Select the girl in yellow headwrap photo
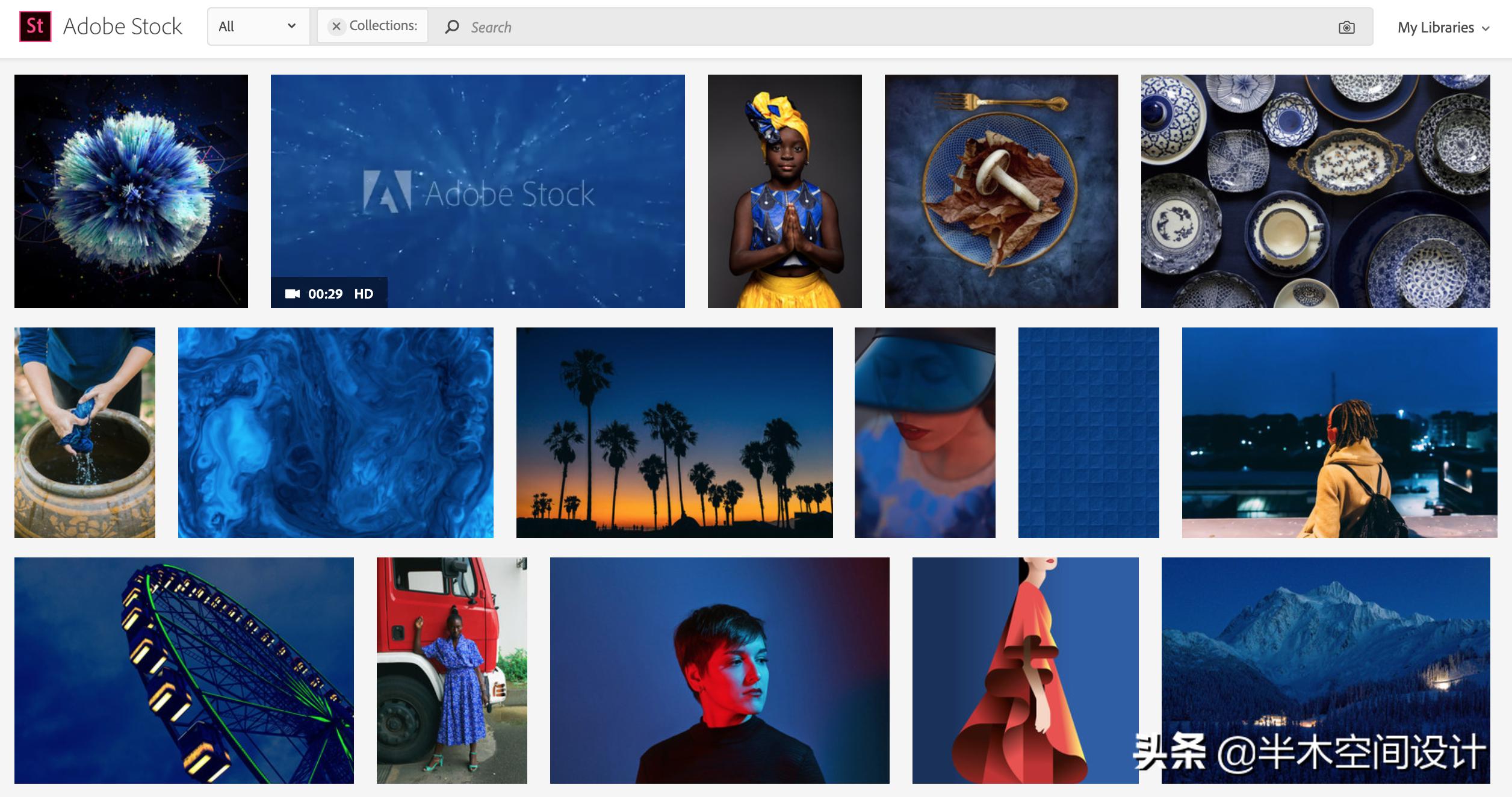1512x797 pixels. [x=784, y=191]
